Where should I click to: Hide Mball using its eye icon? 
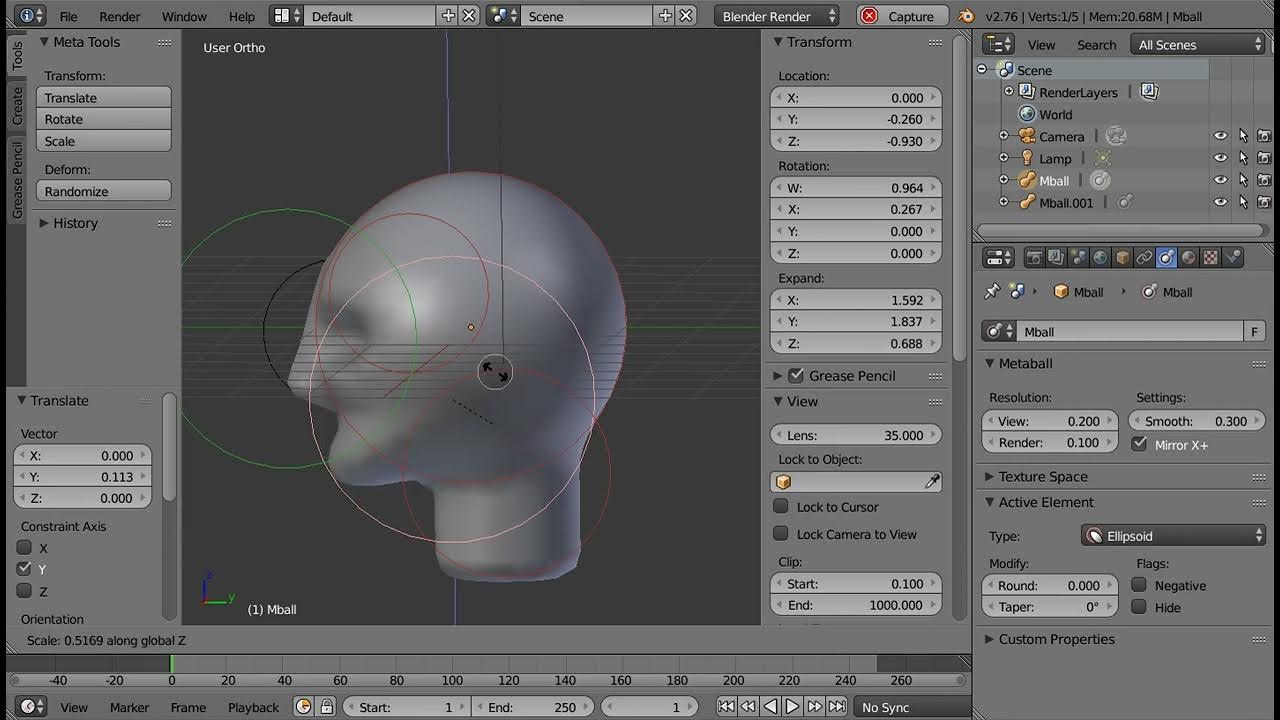pyautogui.click(x=1221, y=180)
